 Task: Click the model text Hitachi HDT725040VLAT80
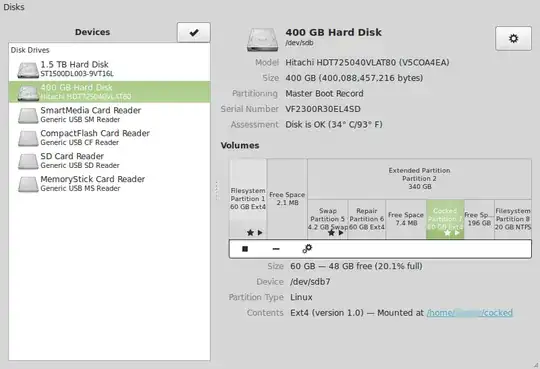[367, 62]
